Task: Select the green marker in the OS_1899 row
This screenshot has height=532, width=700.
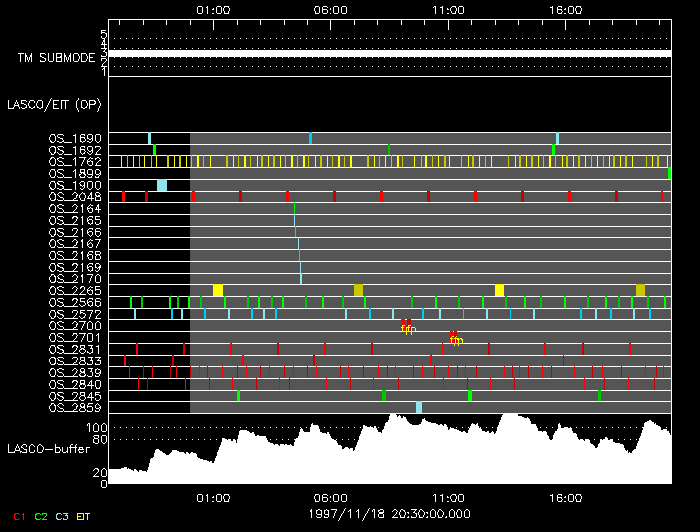Action: (x=669, y=173)
